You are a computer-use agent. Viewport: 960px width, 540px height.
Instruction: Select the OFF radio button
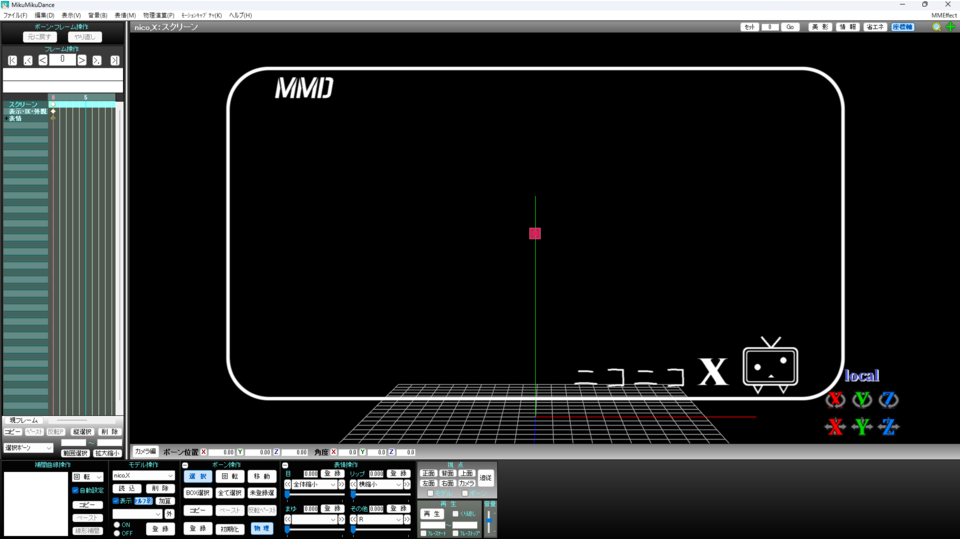click(x=117, y=533)
